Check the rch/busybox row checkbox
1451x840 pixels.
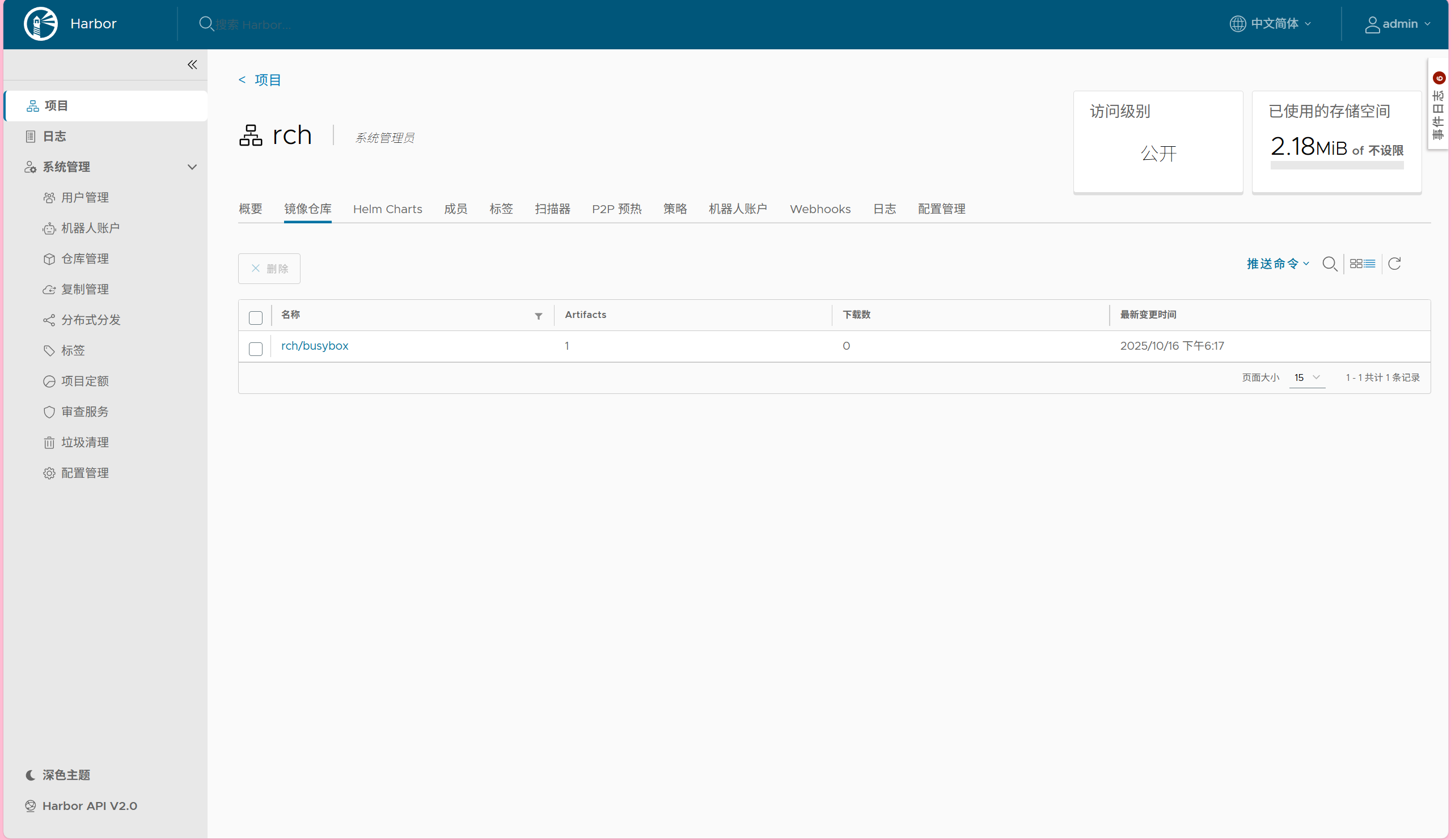[256, 349]
